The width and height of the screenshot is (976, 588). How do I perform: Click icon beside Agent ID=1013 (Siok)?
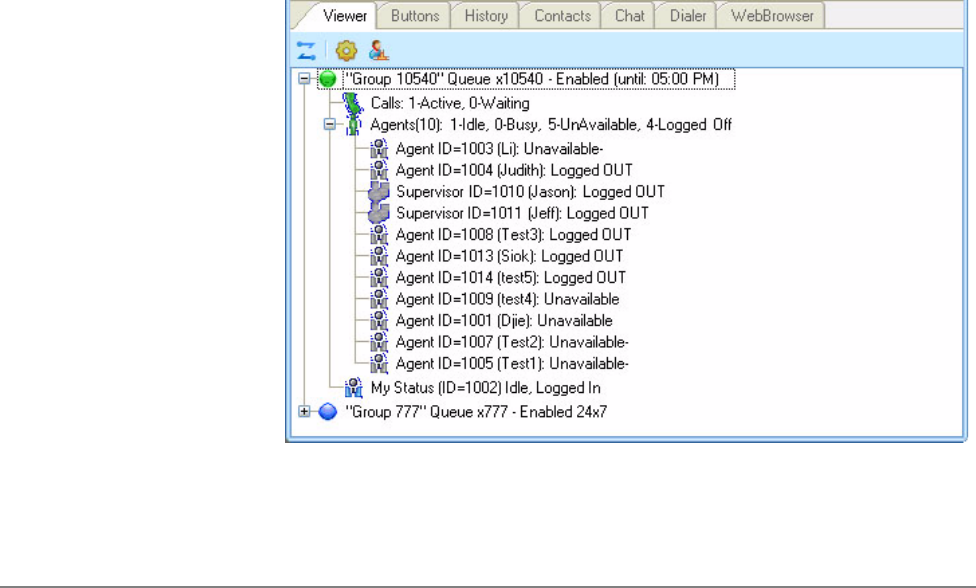(378, 256)
